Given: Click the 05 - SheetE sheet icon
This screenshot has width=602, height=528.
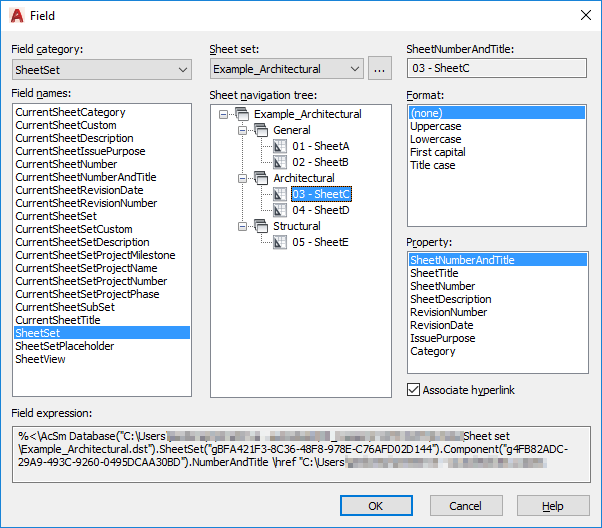Looking at the screenshot, I should (280, 242).
